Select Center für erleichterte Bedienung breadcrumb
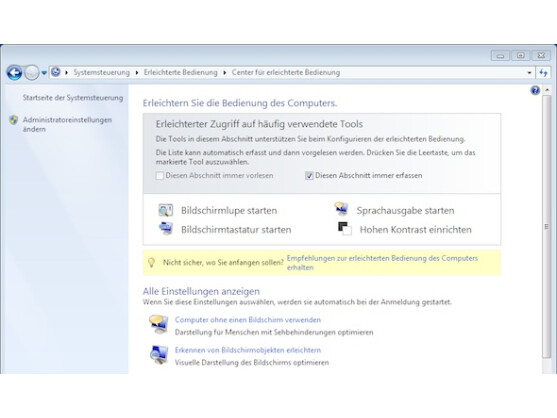This screenshot has width=557, height=418. 286,72
